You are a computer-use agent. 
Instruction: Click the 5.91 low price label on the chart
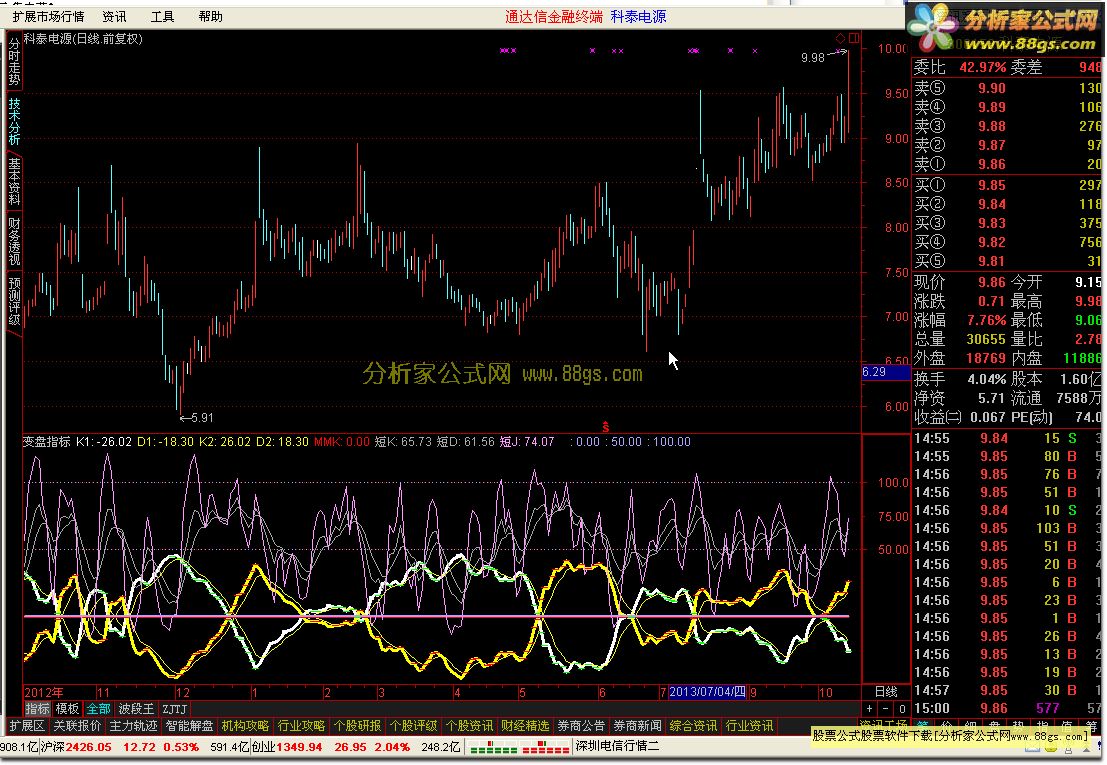pyautogui.click(x=202, y=418)
